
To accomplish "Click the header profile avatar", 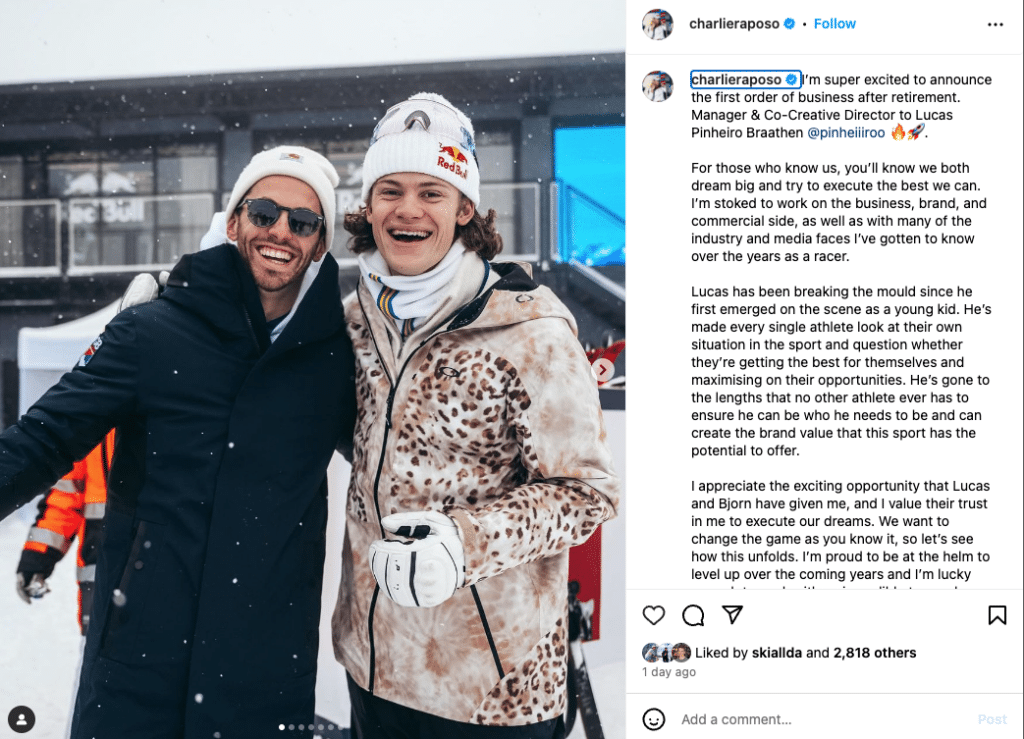I will coord(658,24).
